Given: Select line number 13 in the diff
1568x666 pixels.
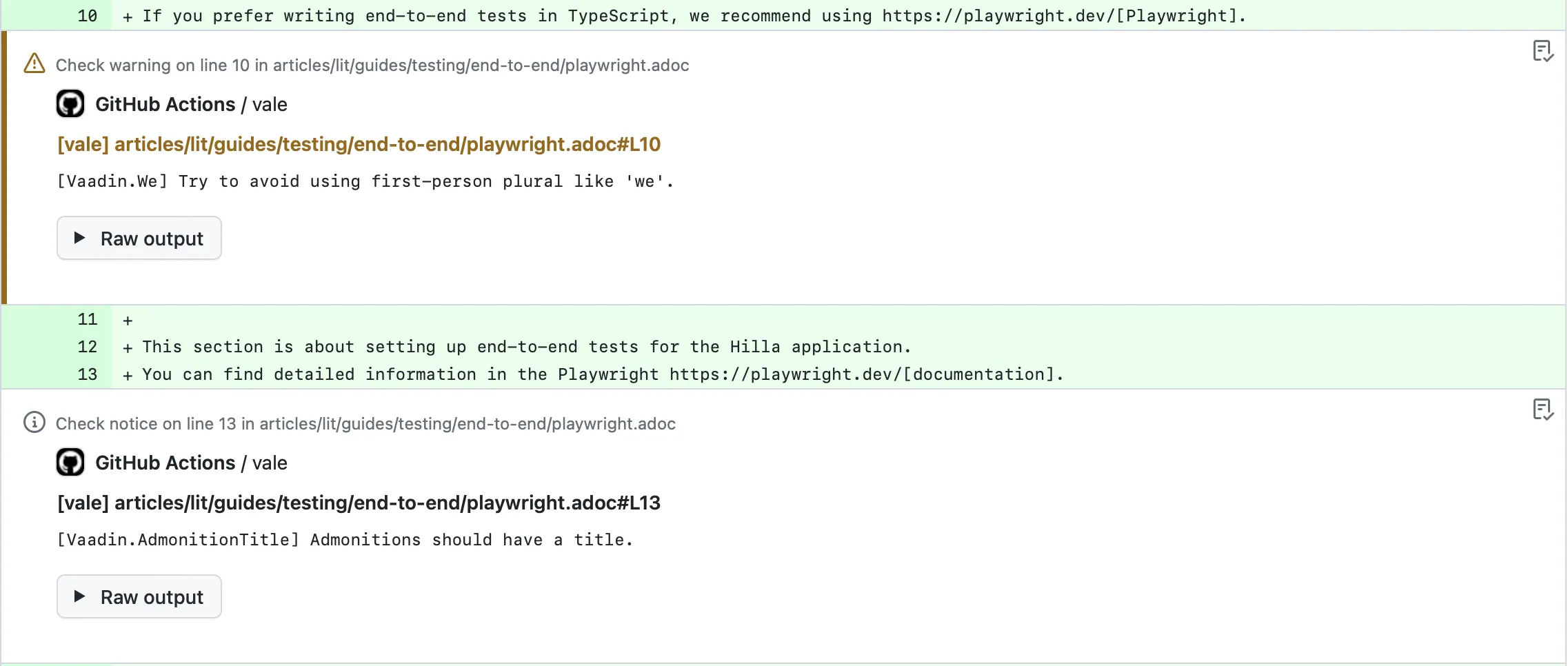Looking at the screenshot, I should coord(88,374).
